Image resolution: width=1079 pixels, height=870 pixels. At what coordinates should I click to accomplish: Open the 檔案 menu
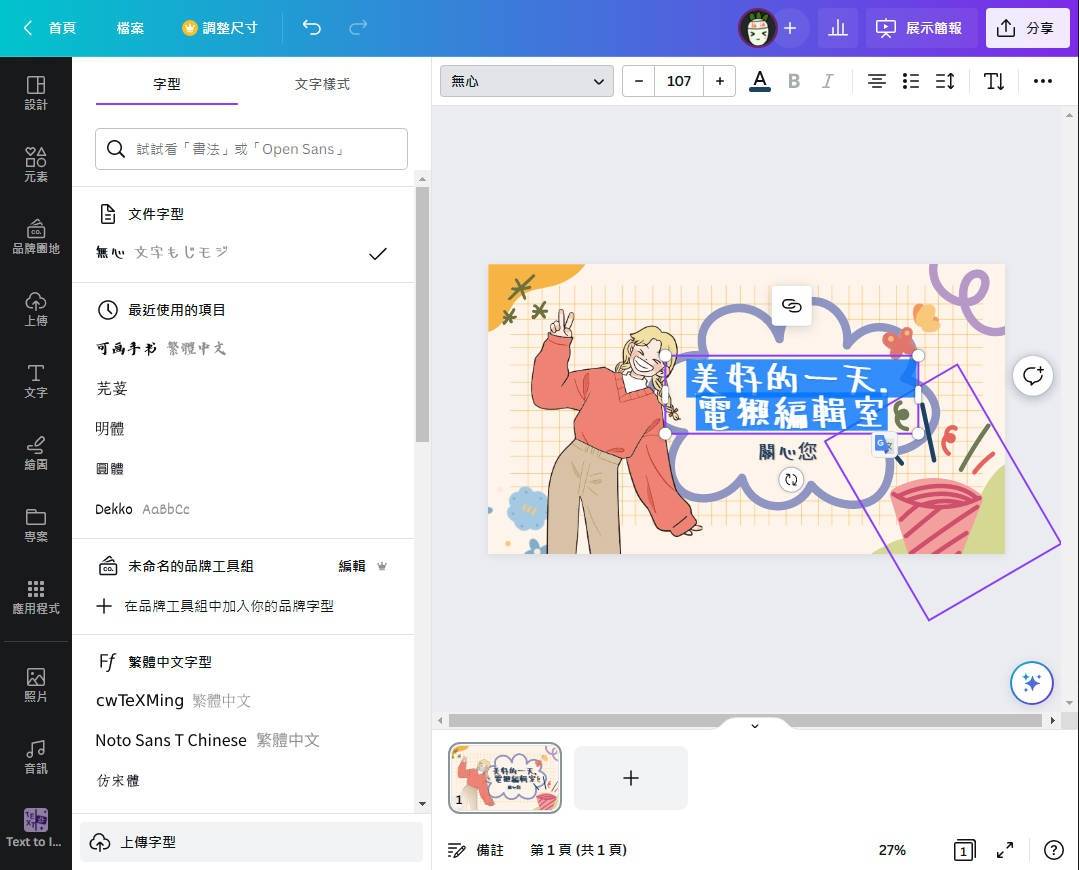pyautogui.click(x=130, y=28)
